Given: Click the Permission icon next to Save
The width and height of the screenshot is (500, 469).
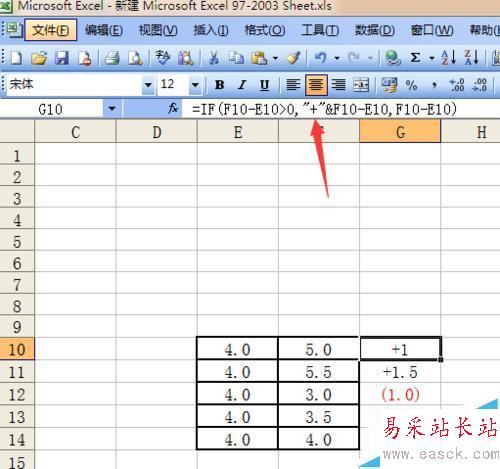Looking at the screenshot, I should click(x=85, y=58).
